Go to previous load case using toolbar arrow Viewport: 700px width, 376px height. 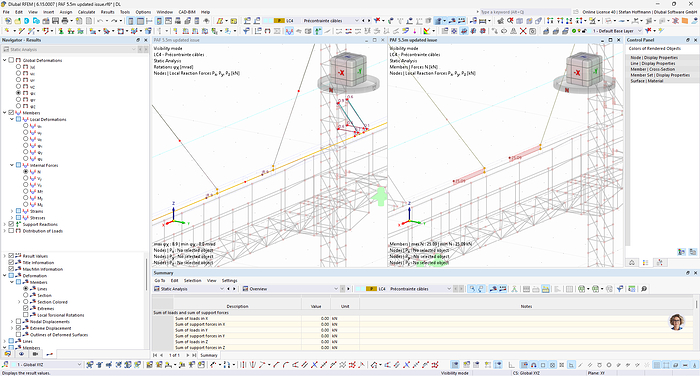tap(363, 21)
